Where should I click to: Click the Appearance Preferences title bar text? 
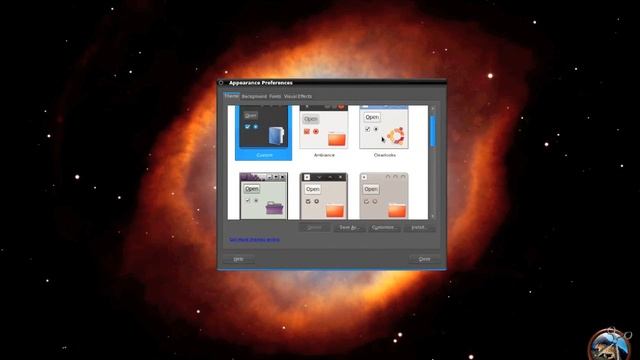pyautogui.click(x=260, y=83)
